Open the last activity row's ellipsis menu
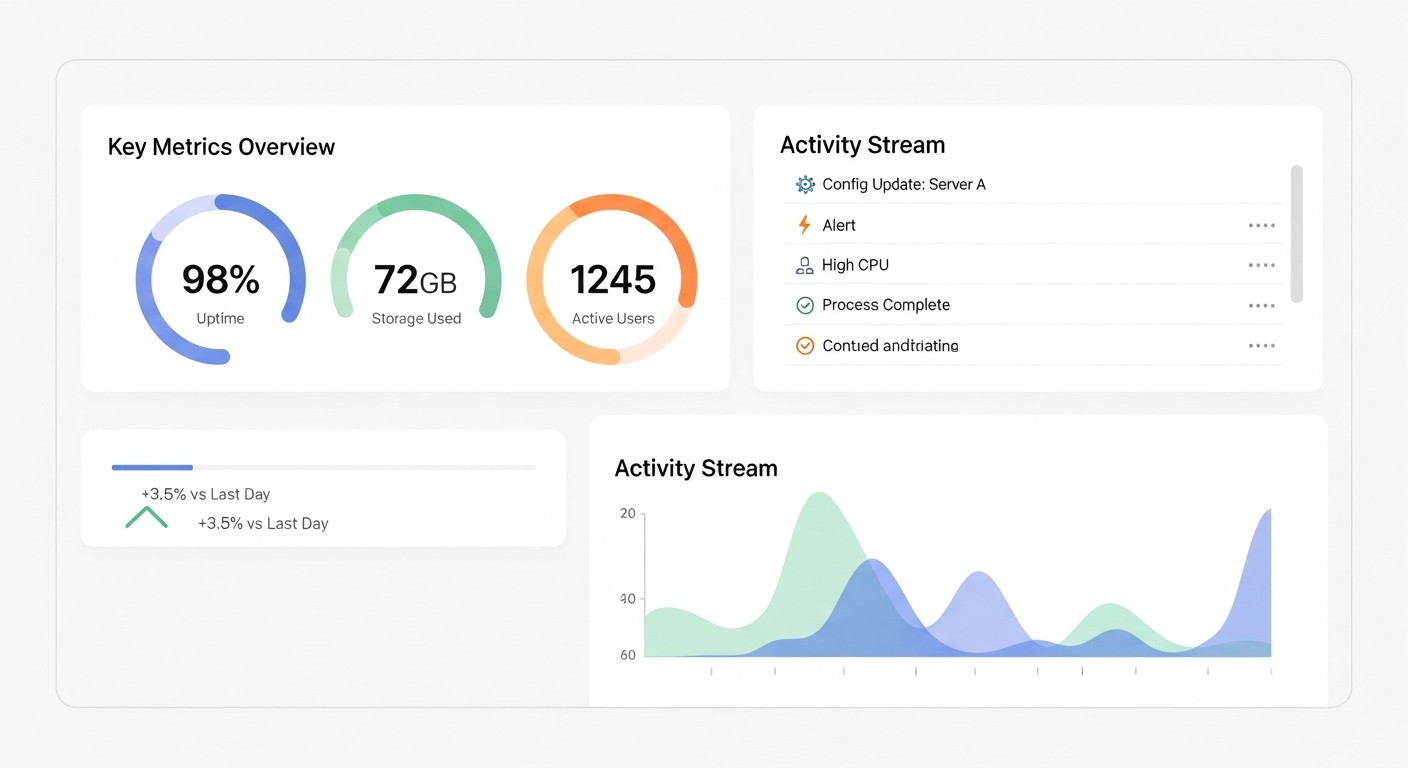This screenshot has width=1408, height=768. click(x=1261, y=344)
